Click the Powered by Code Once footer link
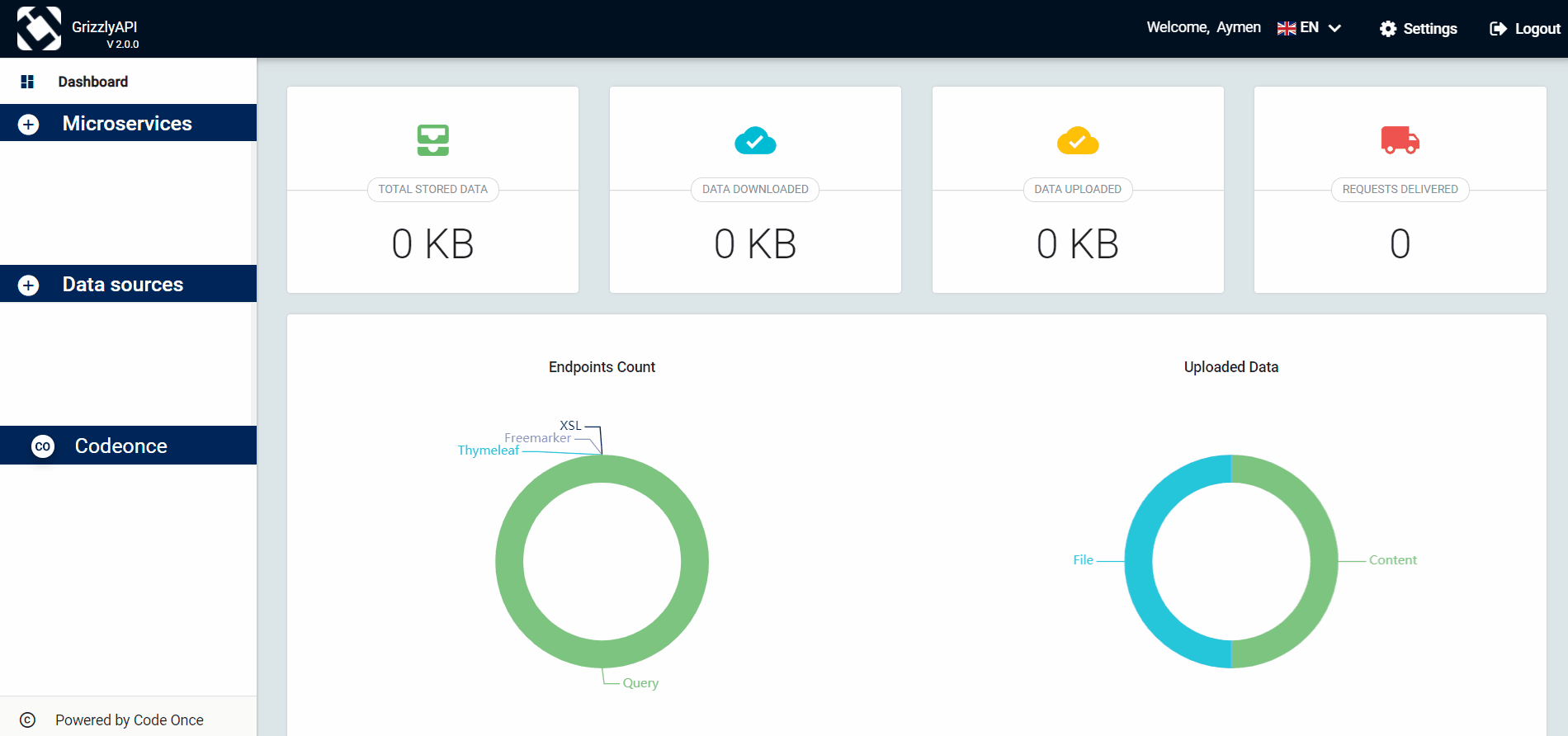 [130, 720]
